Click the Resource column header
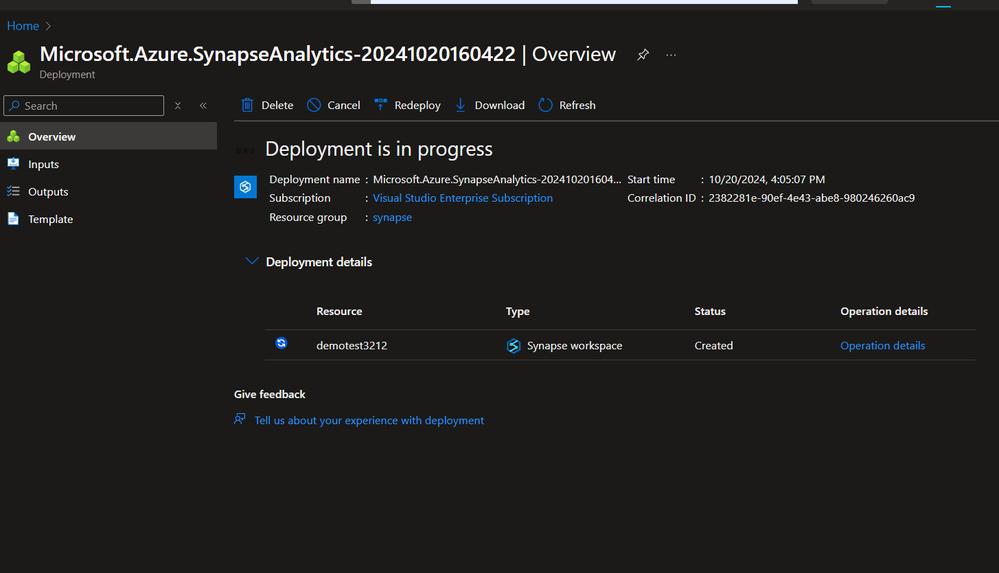Image resolution: width=999 pixels, height=573 pixels. tap(339, 312)
